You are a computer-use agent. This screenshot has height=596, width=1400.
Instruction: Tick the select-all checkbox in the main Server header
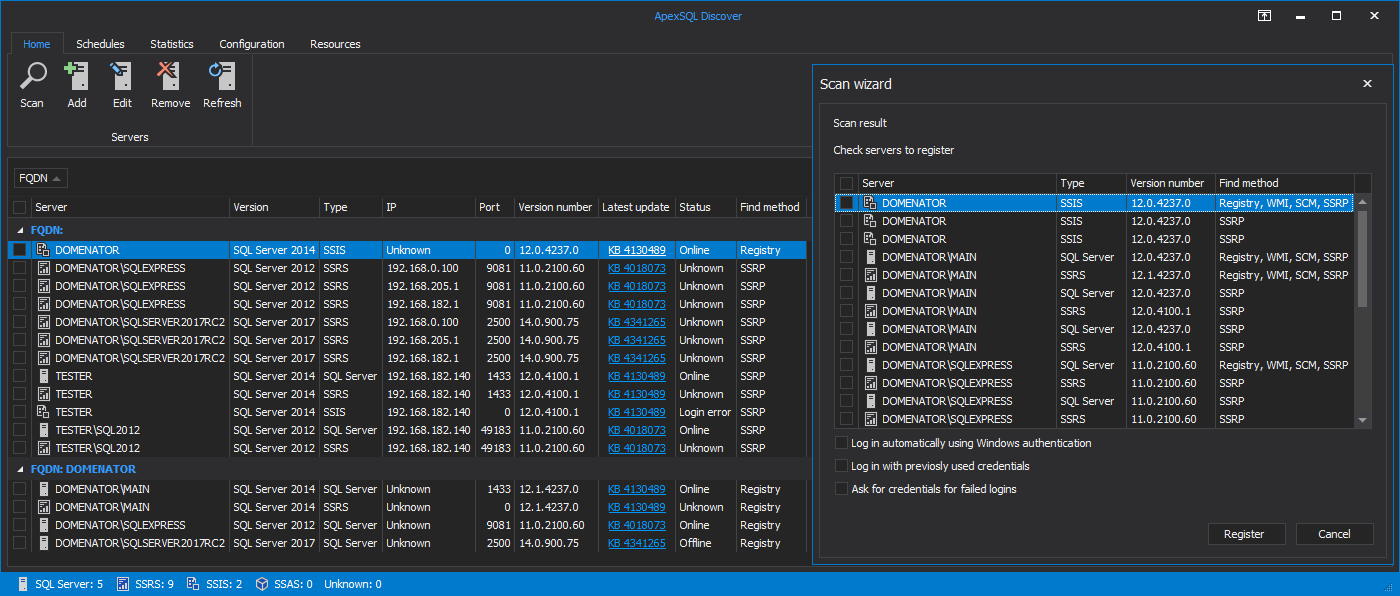pyautogui.click(x=20, y=207)
